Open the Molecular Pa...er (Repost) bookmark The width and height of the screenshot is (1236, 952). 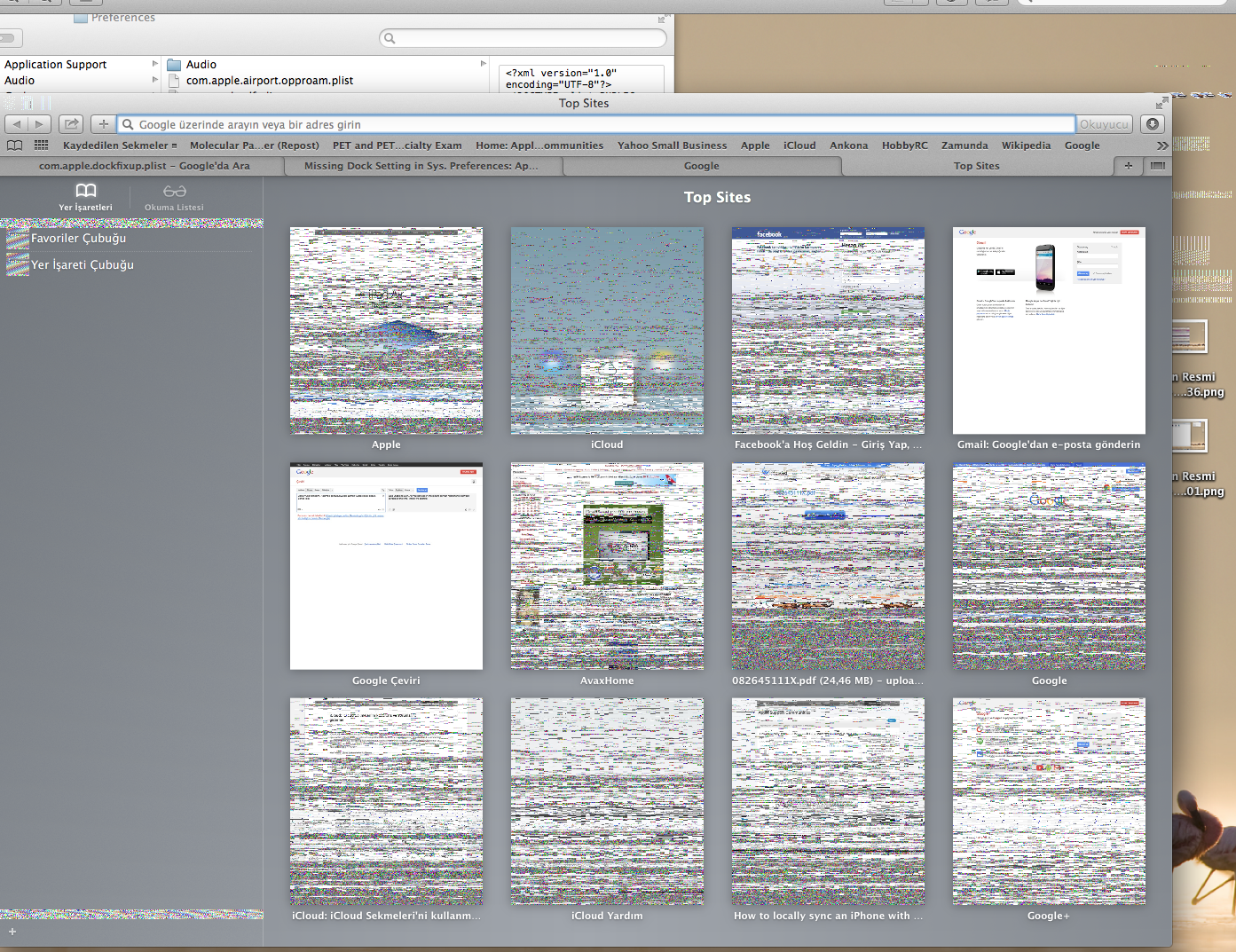click(254, 146)
